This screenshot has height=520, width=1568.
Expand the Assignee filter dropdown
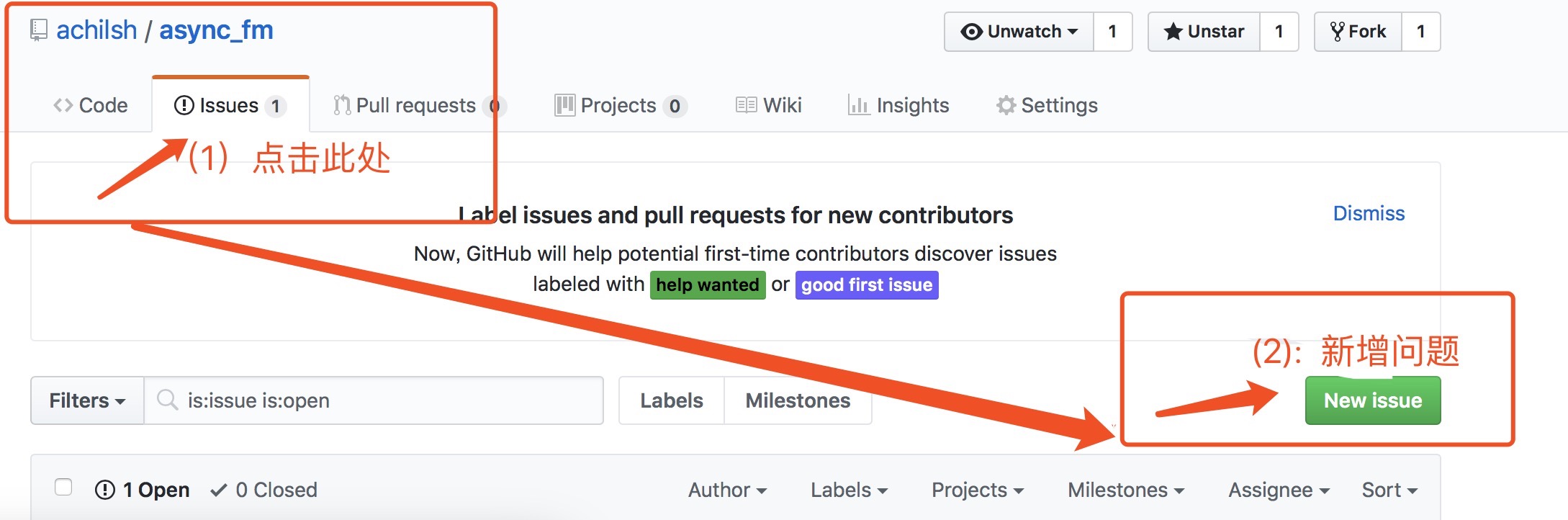[x=1279, y=490]
